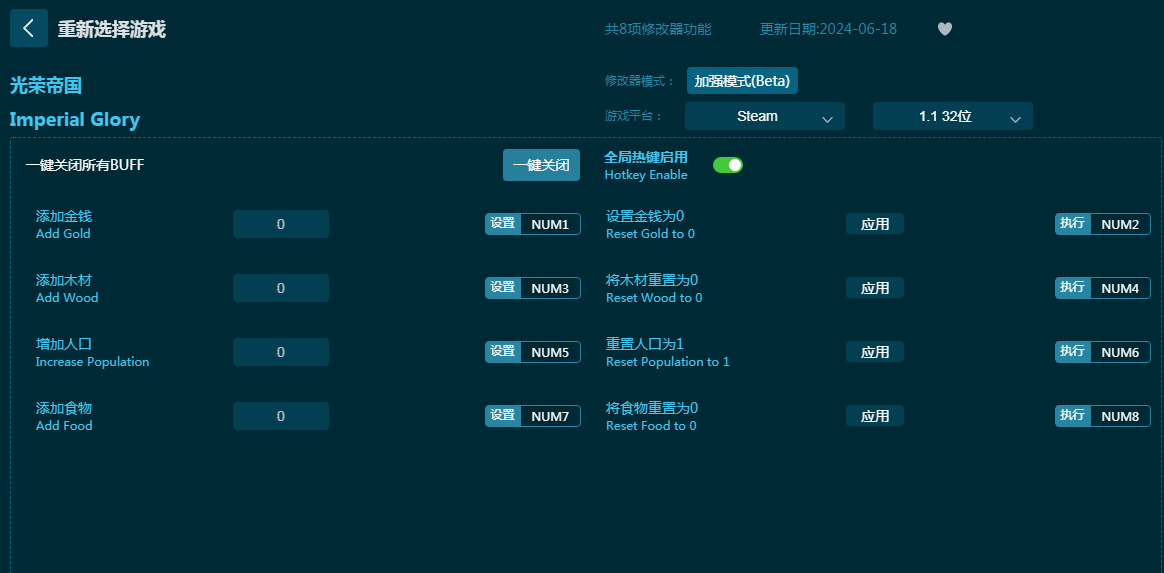Image resolution: width=1164 pixels, height=573 pixels.
Task: Click the Add Gold value field
Action: [281, 224]
